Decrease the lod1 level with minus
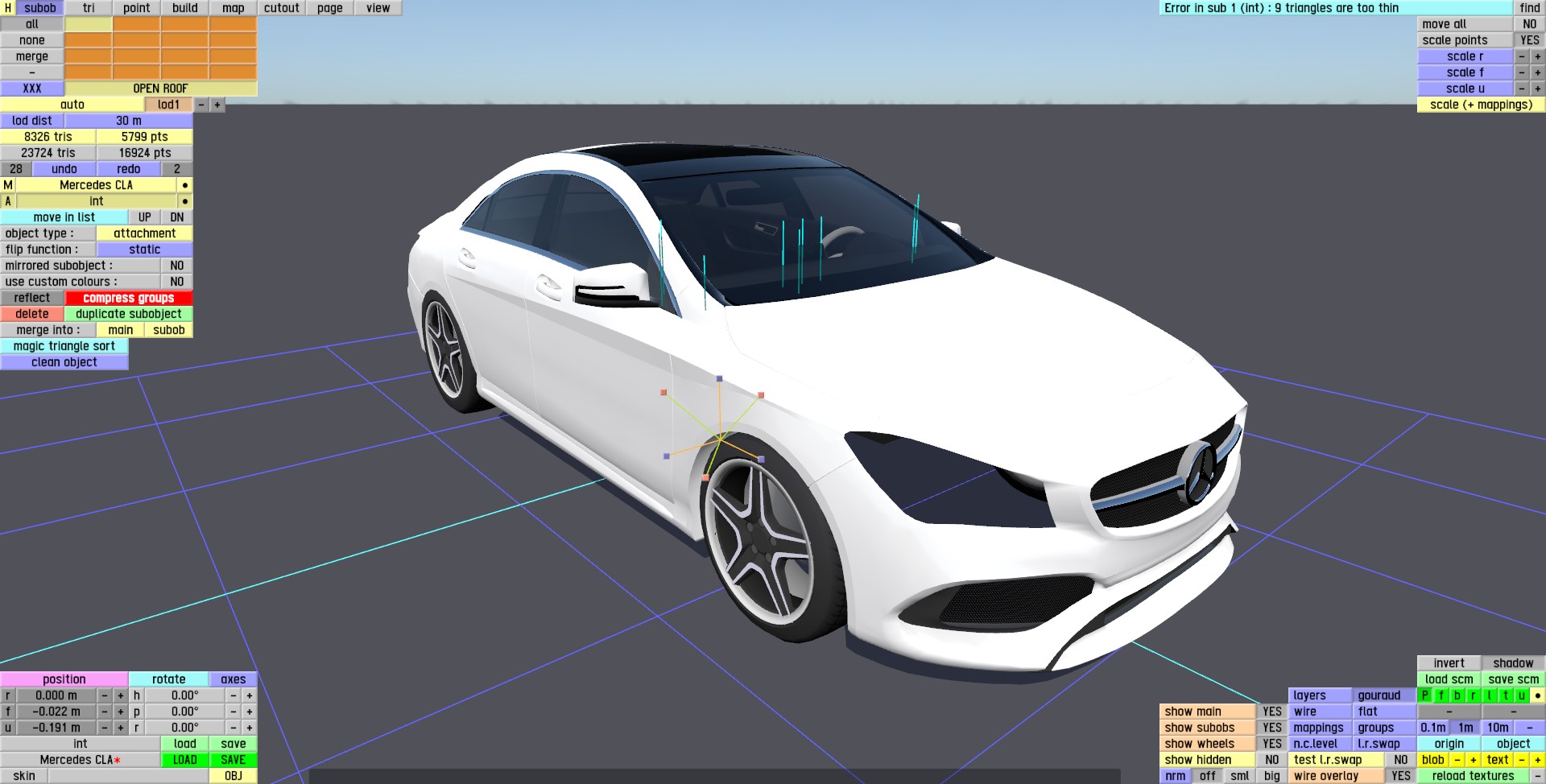This screenshot has height=784, width=1546. coord(201,105)
